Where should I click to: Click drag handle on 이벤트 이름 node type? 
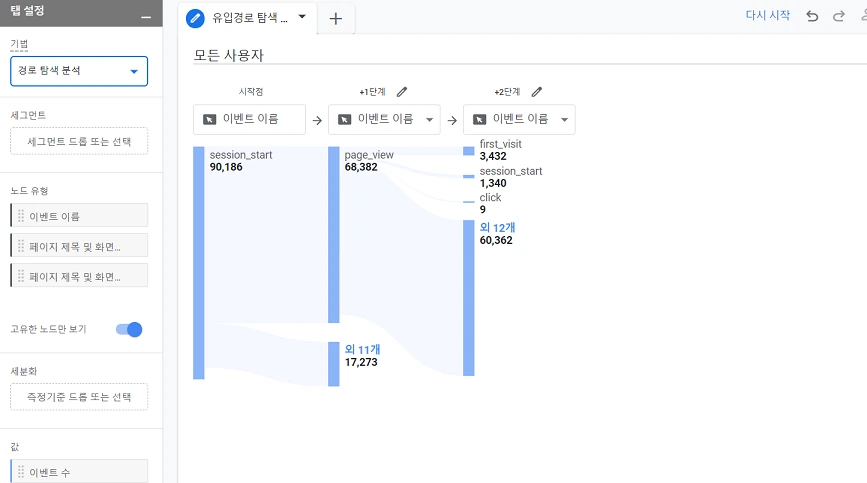pos(21,216)
